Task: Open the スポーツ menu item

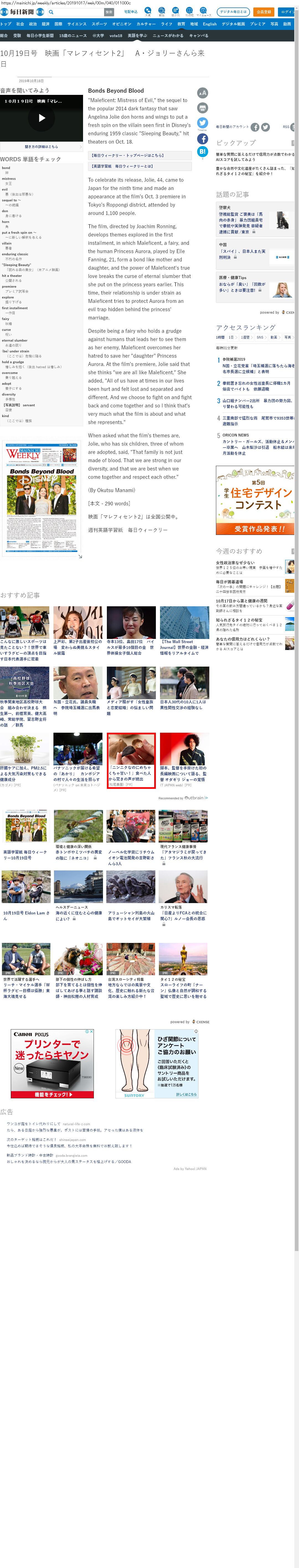Action: pyautogui.click(x=99, y=24)
